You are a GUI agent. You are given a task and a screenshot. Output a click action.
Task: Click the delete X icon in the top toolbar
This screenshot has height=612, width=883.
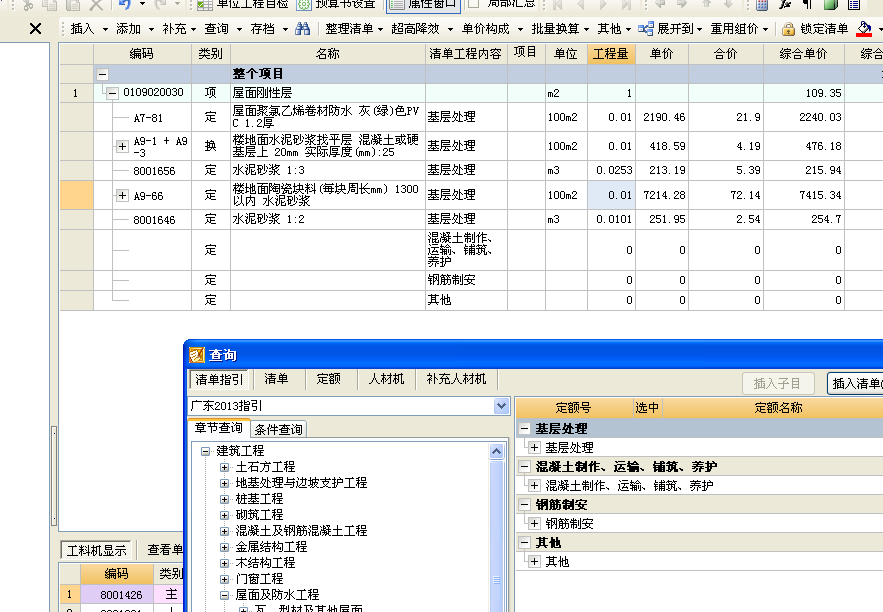[96, 5]
